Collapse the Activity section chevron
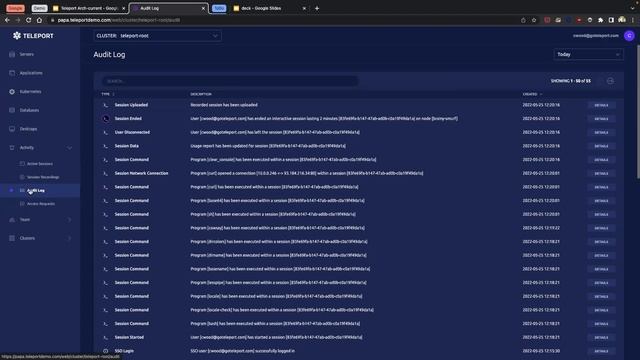The image size is (640, 360). pos(69,148)
